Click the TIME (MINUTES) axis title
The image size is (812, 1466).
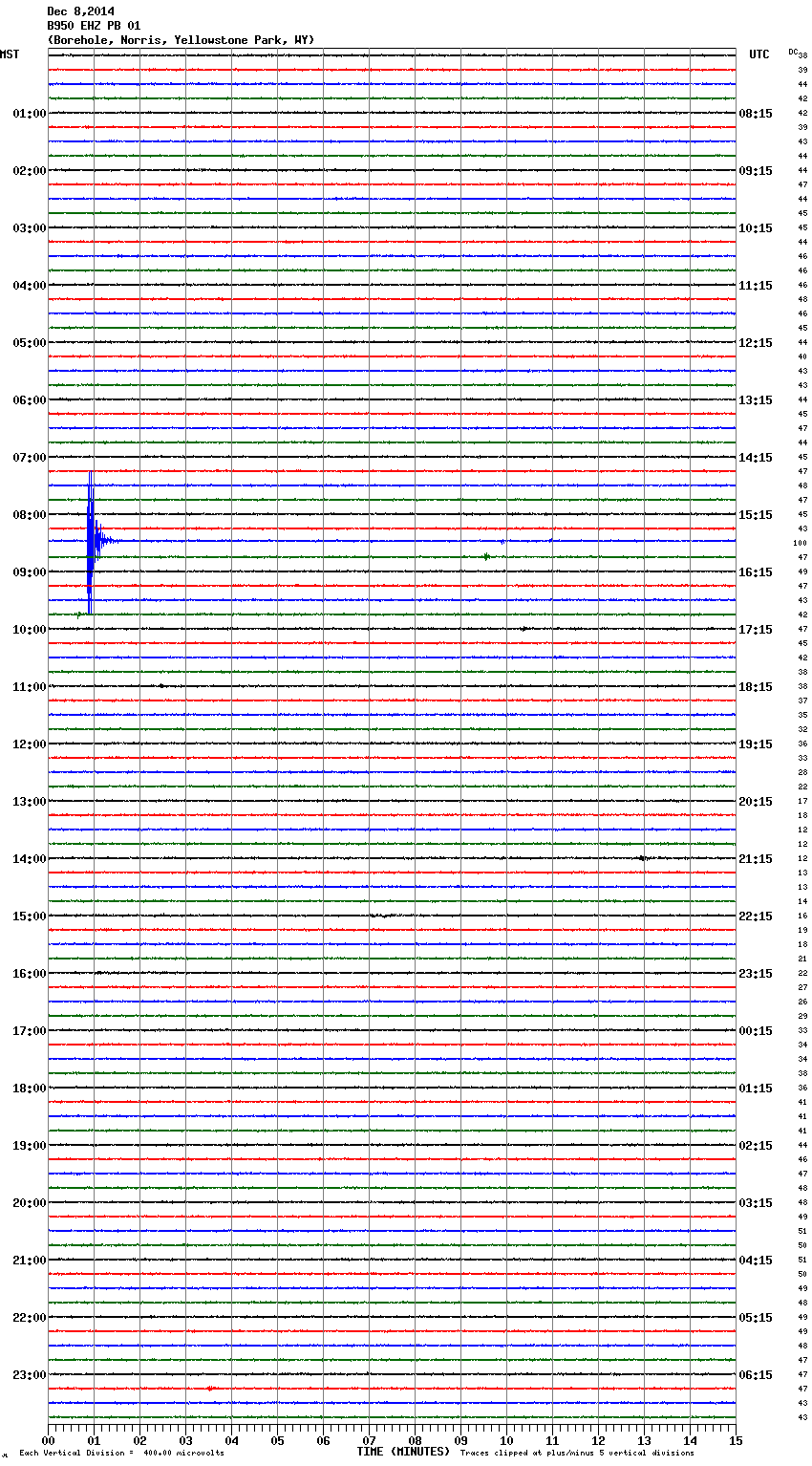click(403, 1452)
